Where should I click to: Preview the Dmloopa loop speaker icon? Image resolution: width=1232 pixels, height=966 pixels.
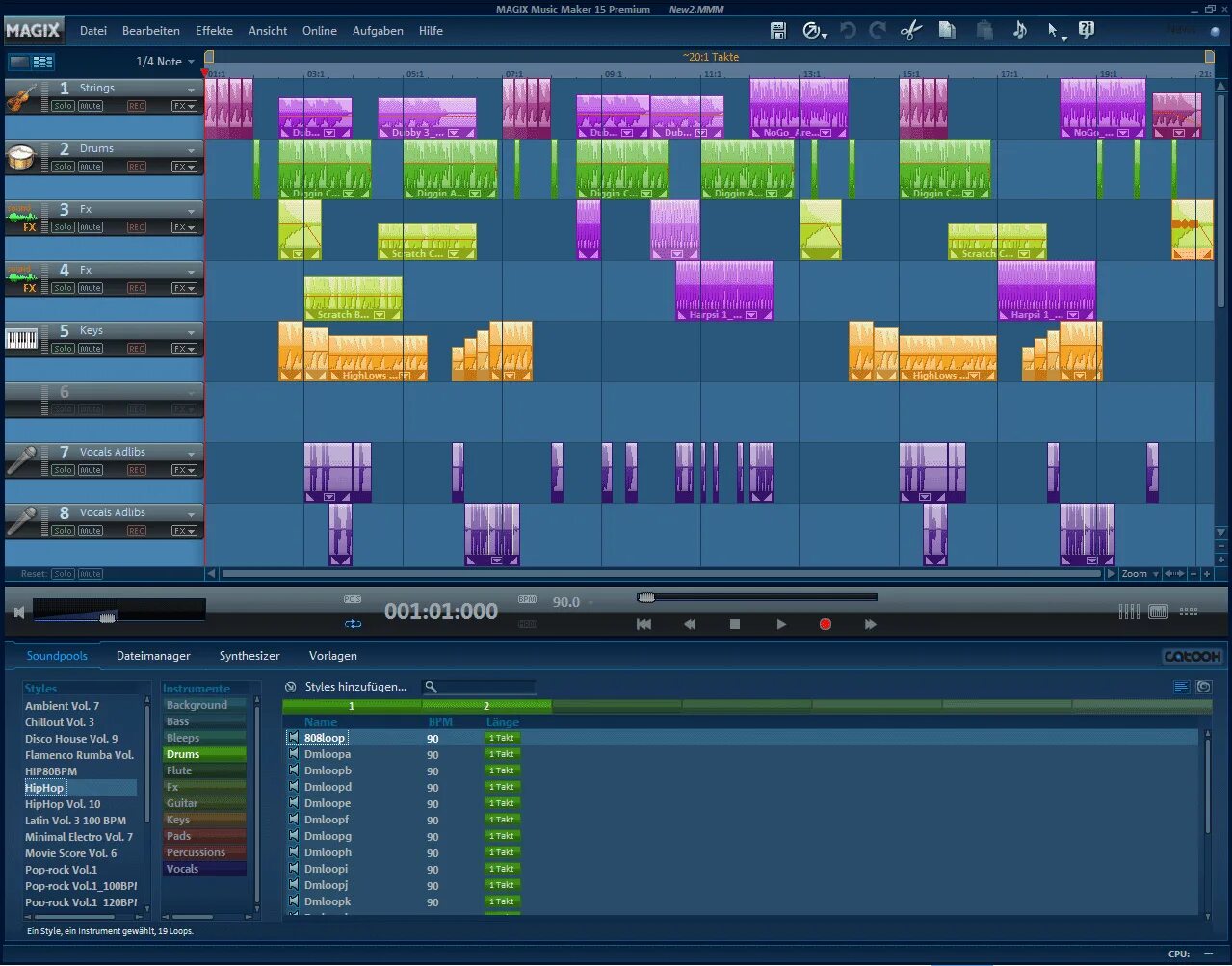tap(294, 754)
